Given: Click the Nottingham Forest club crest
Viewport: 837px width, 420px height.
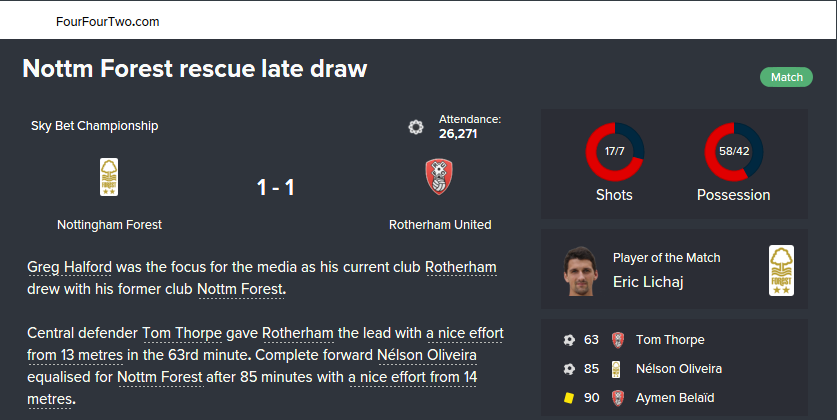Looking at the screenshot, I should coord(109,177).
